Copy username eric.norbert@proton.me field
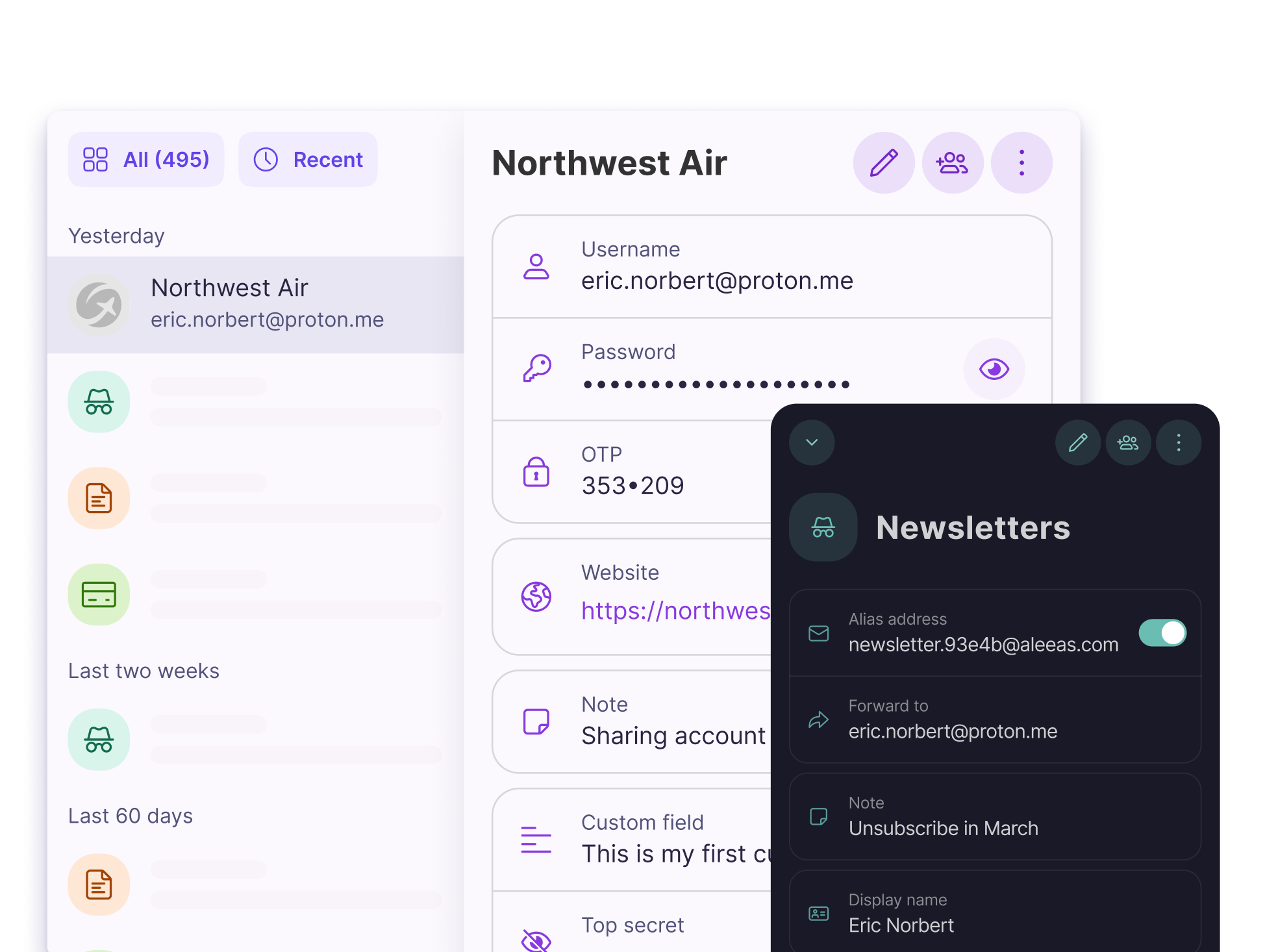Viewport: 1265px width, 952px height. tap(771, 266)
